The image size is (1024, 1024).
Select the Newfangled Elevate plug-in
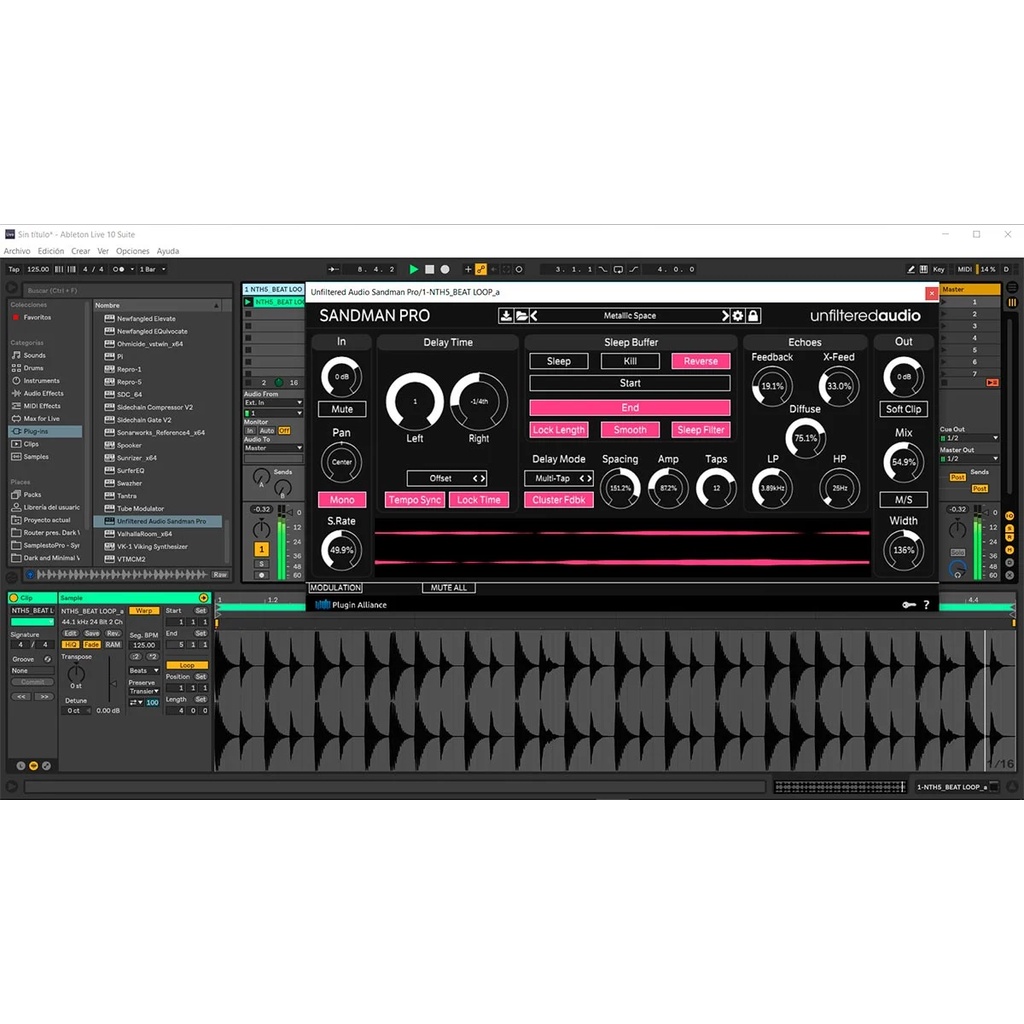pyautogui.click(x=146, y=319)
